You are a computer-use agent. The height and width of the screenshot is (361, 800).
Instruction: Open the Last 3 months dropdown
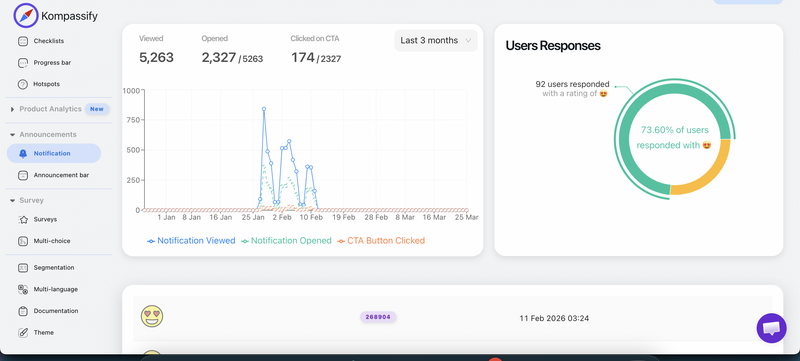click(436, 40)
